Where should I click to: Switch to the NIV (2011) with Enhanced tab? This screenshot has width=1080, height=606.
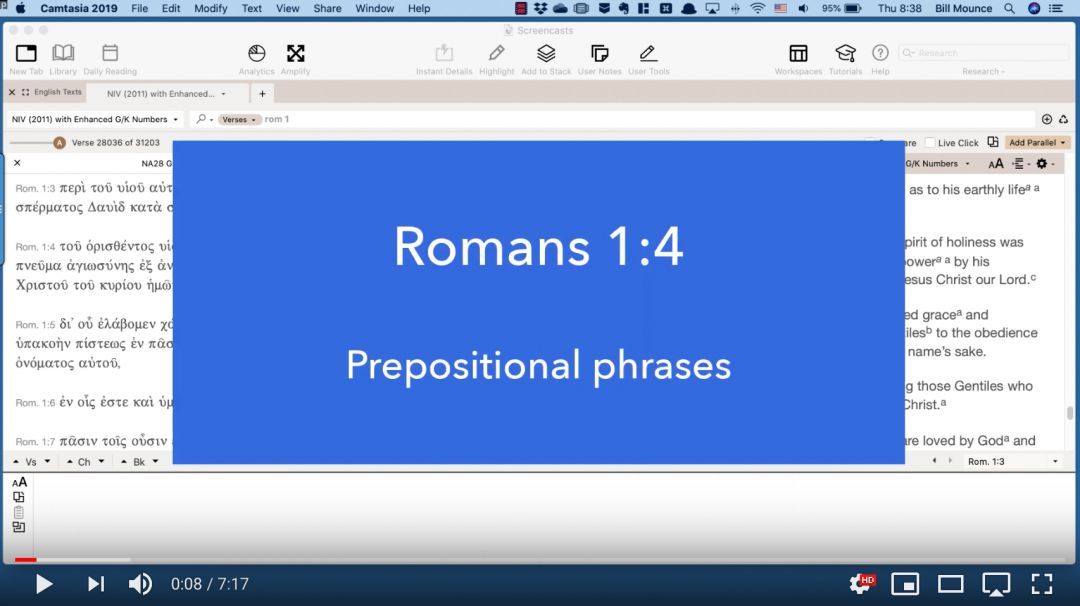pyautogui.click(x=160, y=94)
